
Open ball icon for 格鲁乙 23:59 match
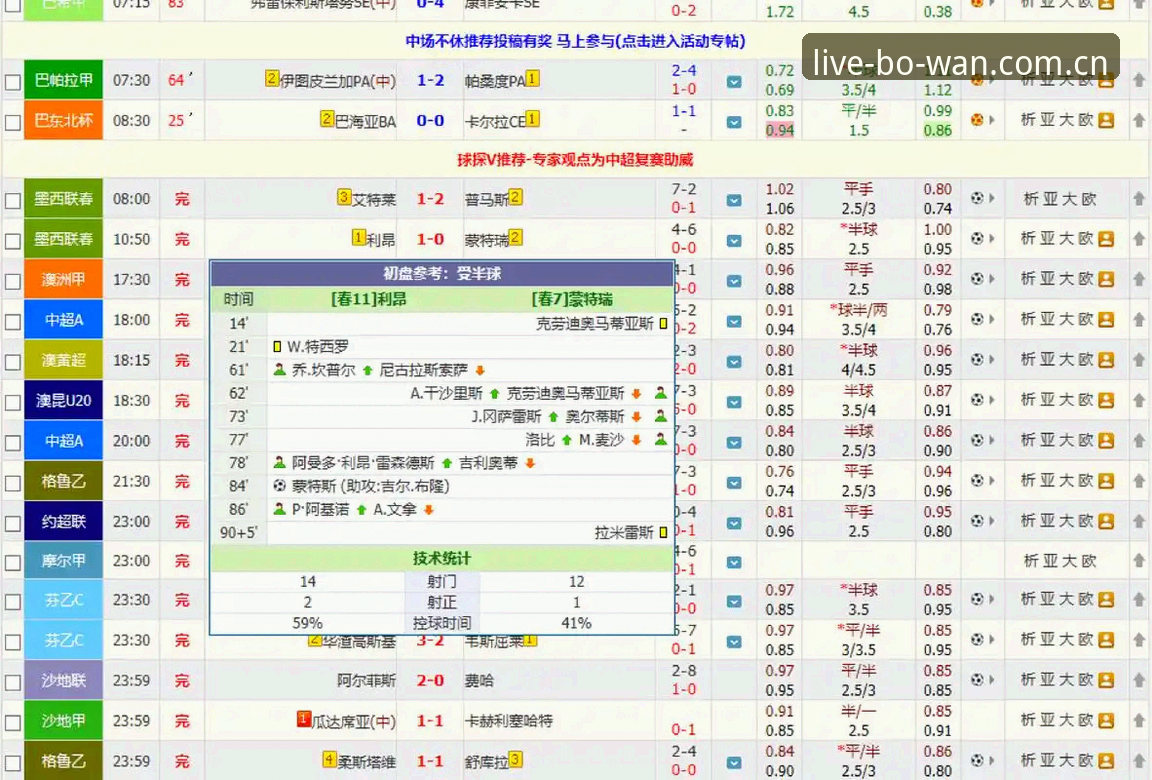tap(977, 761)
